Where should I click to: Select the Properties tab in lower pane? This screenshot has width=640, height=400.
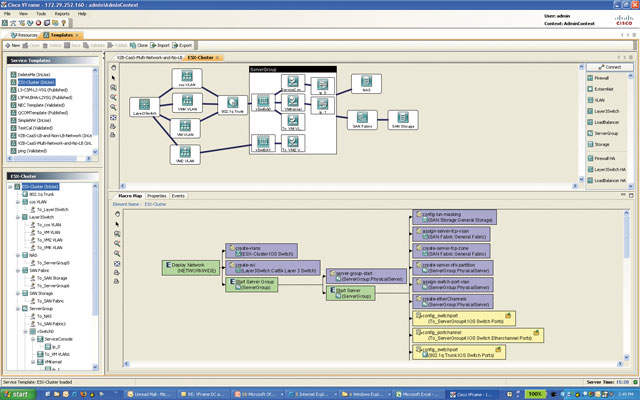[157, 196]
